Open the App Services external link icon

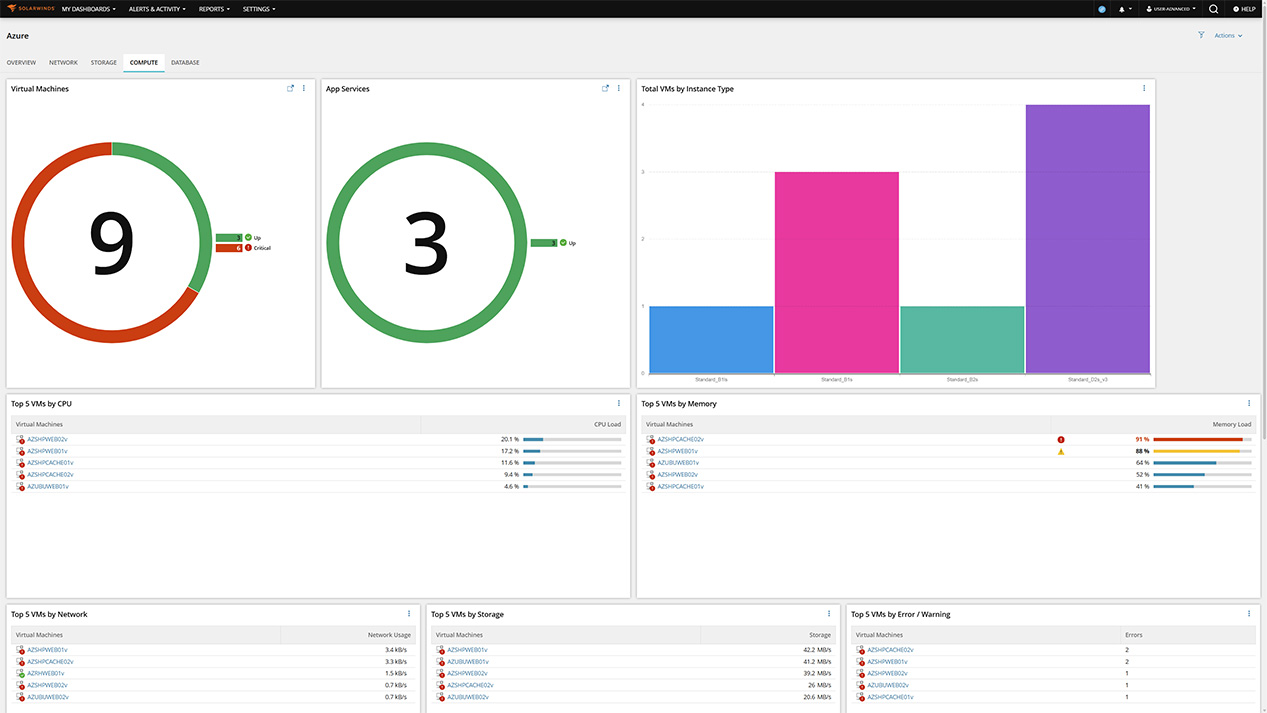pyautogui.click(x=605, y=88)
